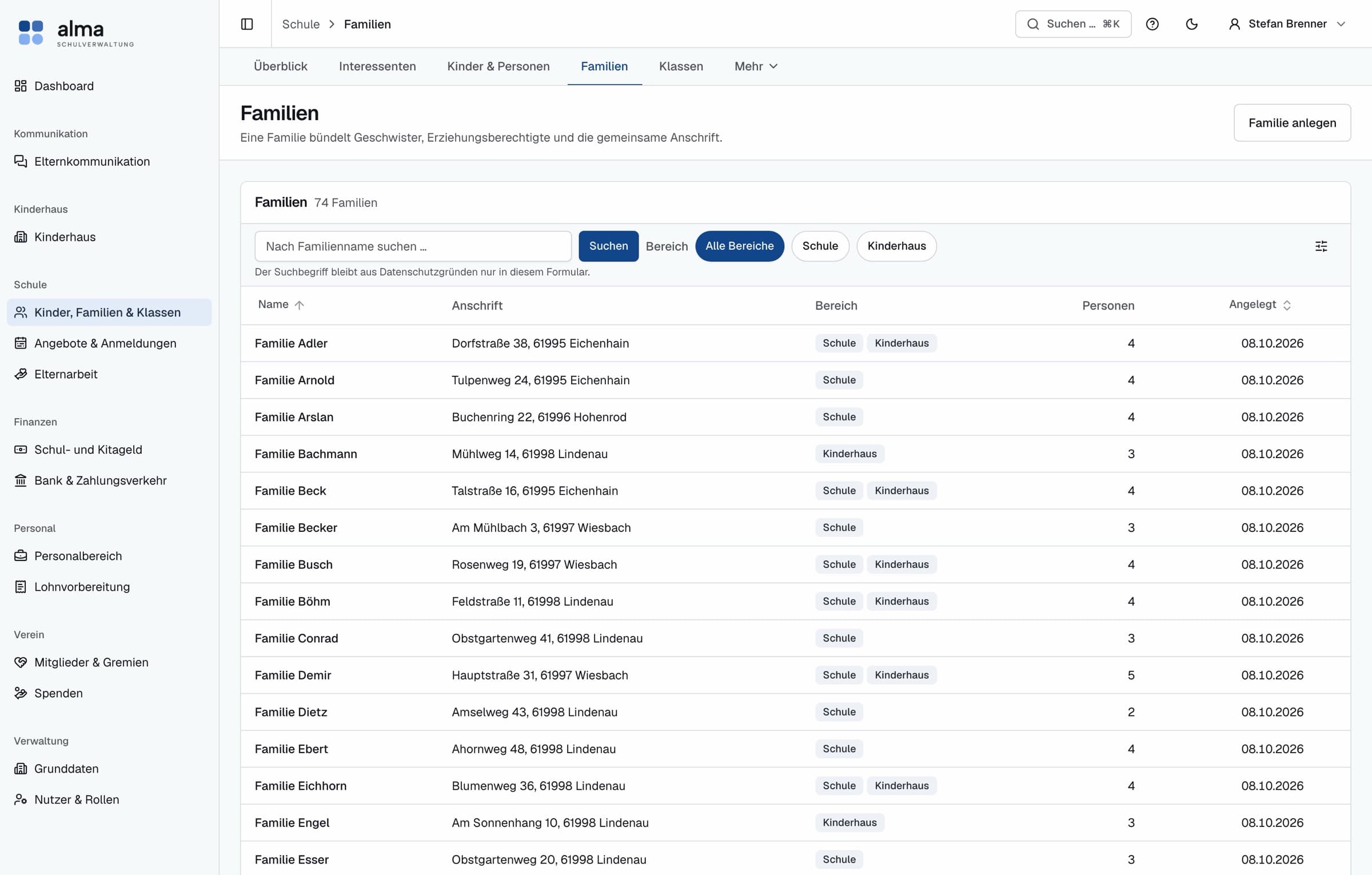This screenshot has width=1372, height=875.
Task: Switch to the Überblick tab
Action: [x=281, y=66]
